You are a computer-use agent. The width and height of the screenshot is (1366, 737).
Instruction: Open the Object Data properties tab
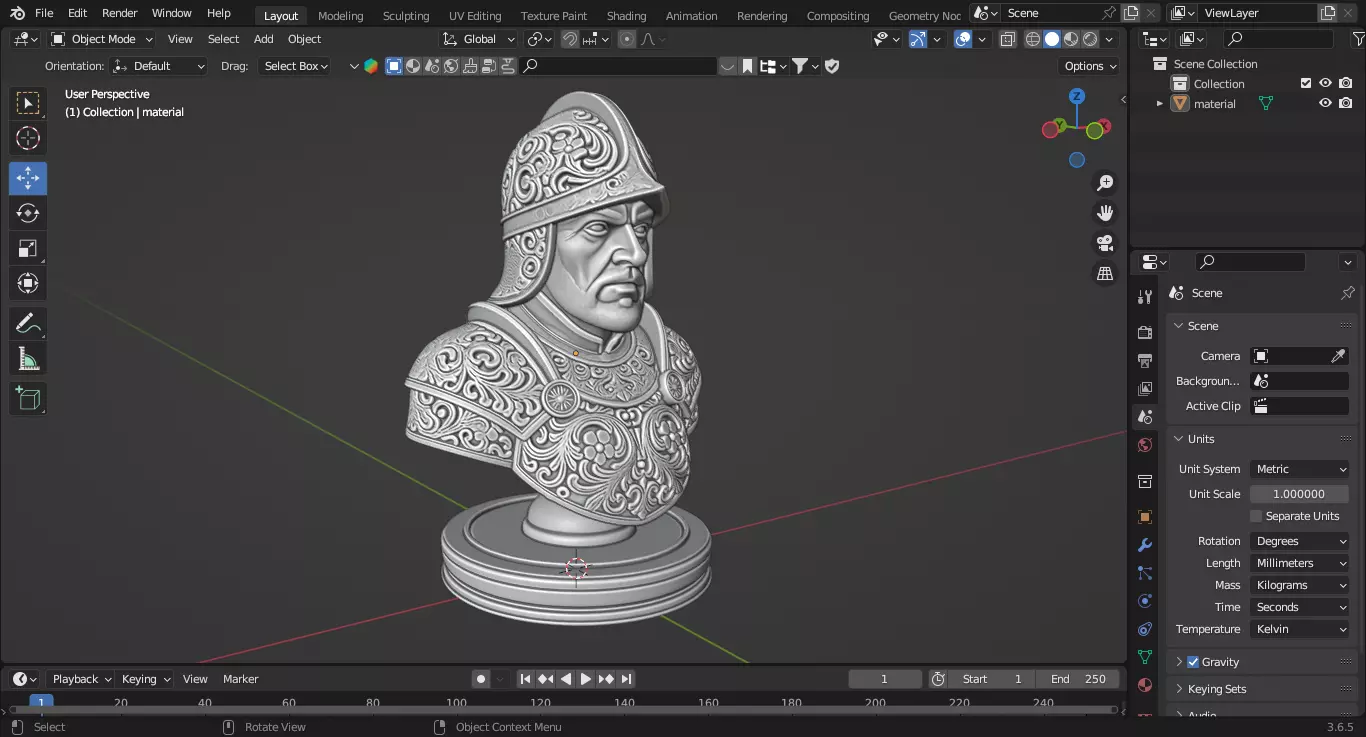pyautogui.click(x=1145, y=657)
